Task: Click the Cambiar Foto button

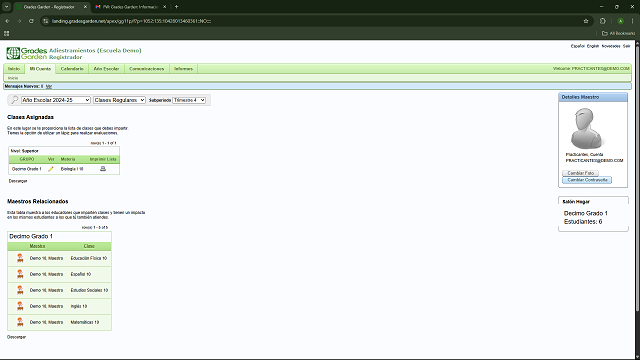Action: [x=580, y=173]
